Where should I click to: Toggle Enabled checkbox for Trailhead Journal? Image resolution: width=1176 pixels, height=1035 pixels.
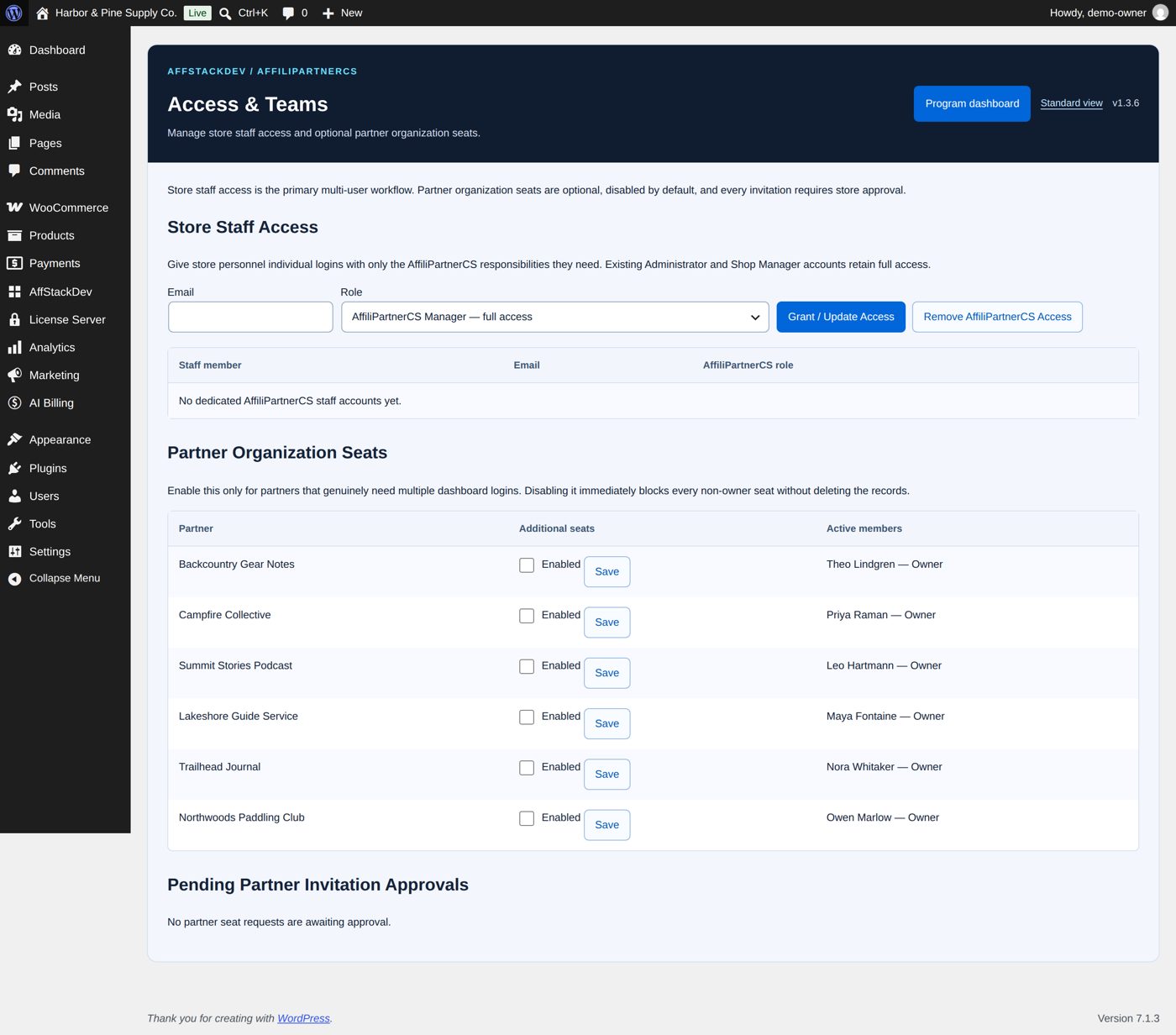point(527,768)
